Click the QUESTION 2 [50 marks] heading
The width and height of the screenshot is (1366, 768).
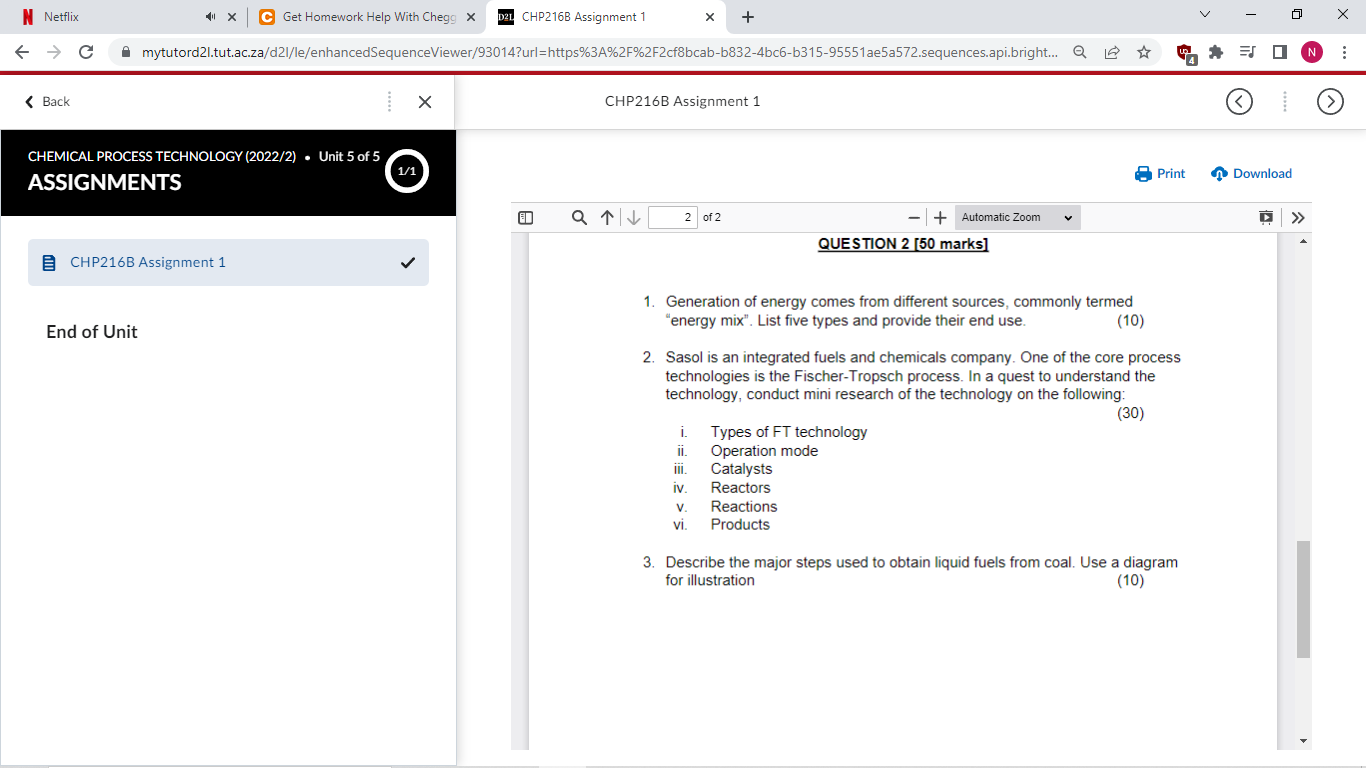(903, 244)
